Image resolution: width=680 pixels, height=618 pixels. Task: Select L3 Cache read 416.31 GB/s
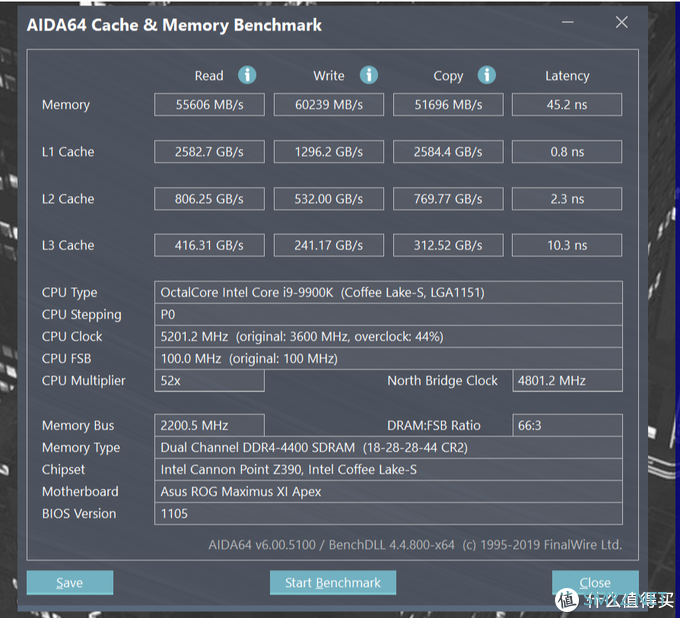coord(209,245)
